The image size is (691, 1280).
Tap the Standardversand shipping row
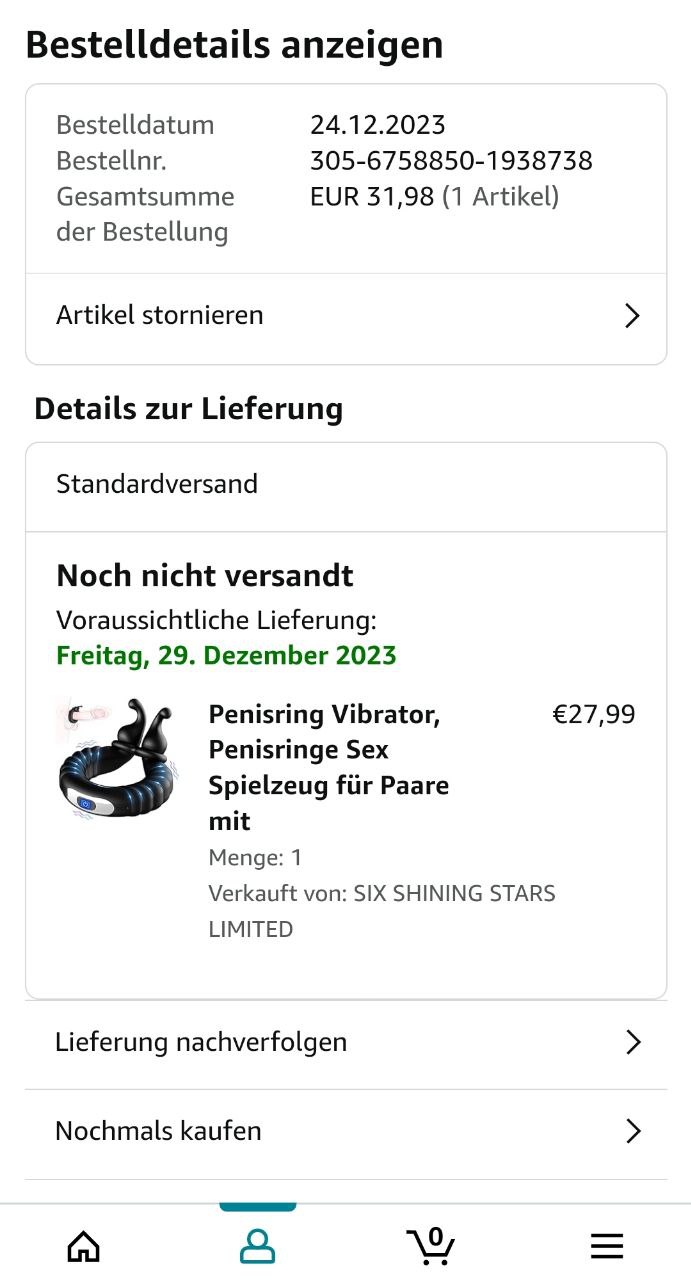tap(157, 484)
